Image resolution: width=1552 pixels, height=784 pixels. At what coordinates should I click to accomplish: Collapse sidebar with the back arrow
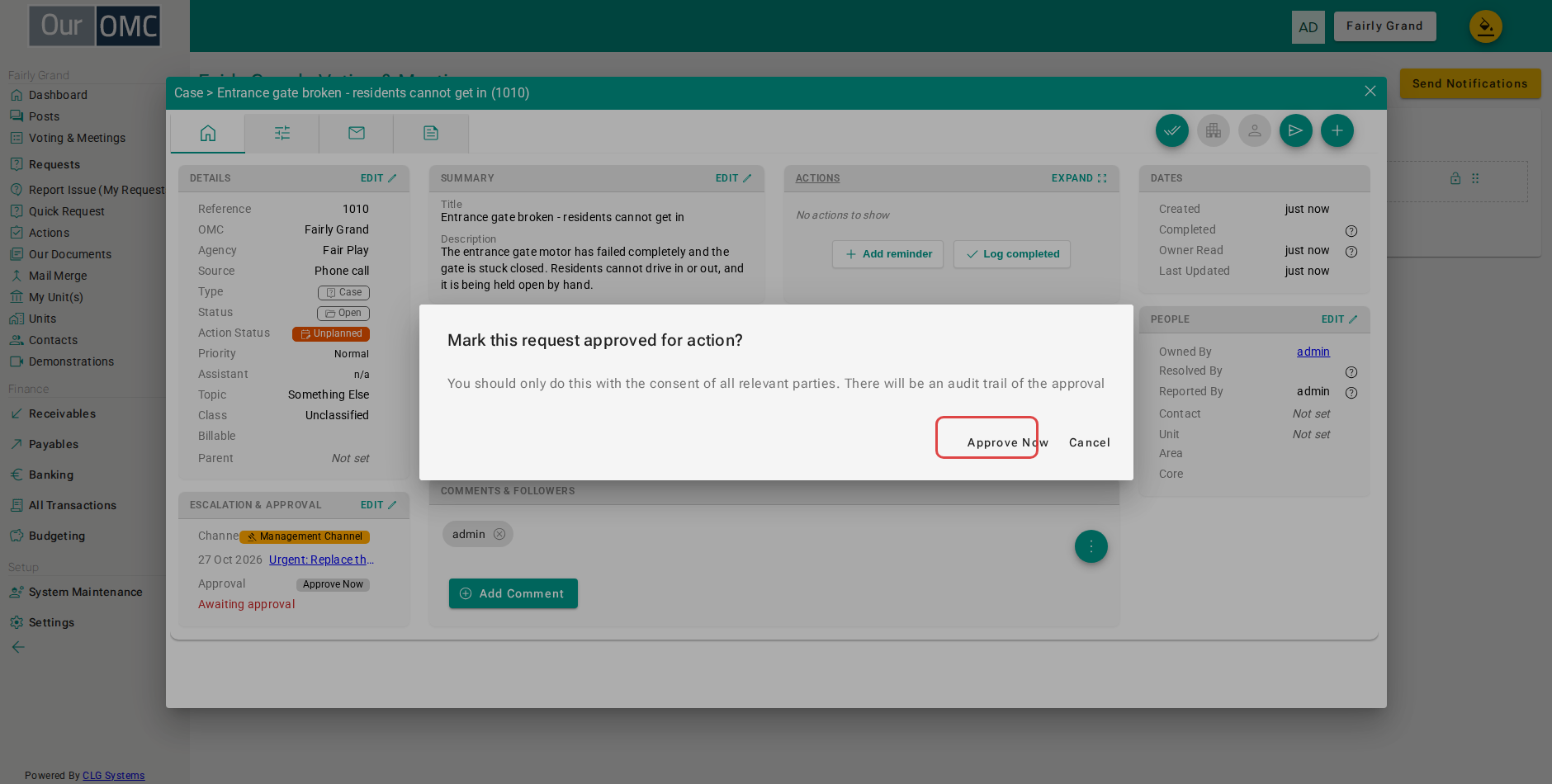18,647
